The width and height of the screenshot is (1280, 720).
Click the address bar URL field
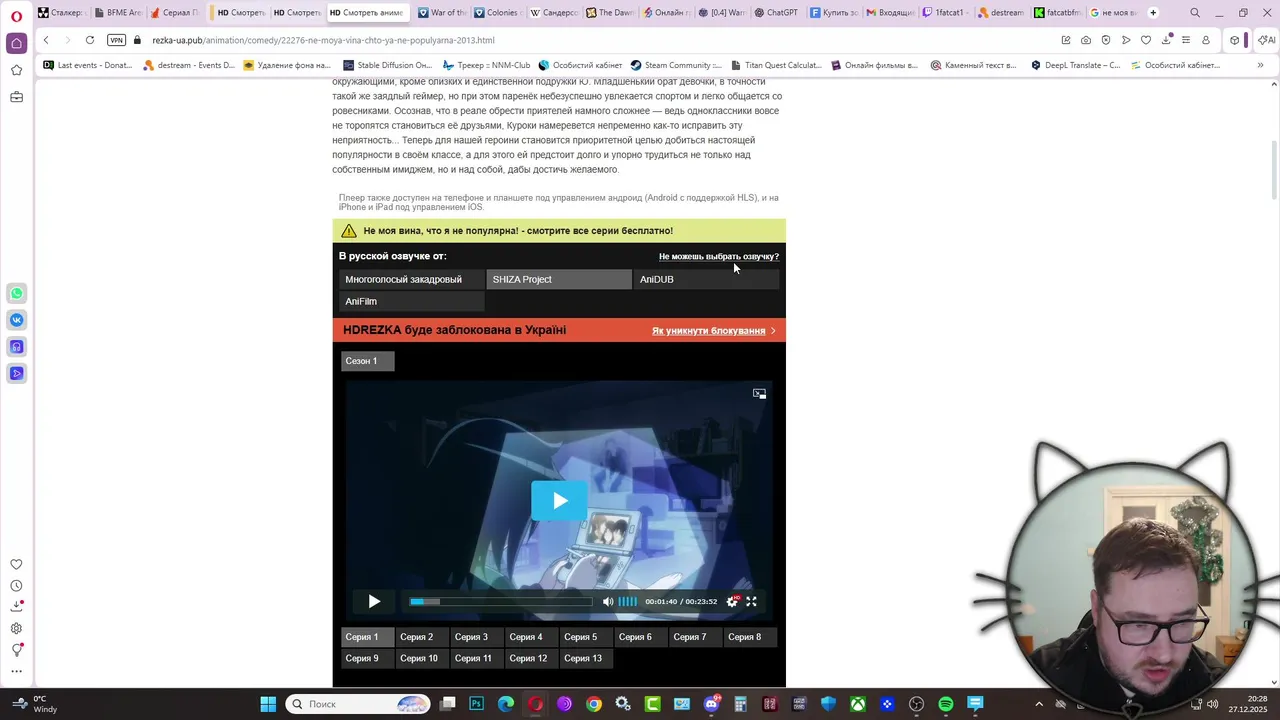[x=600, y=40]
